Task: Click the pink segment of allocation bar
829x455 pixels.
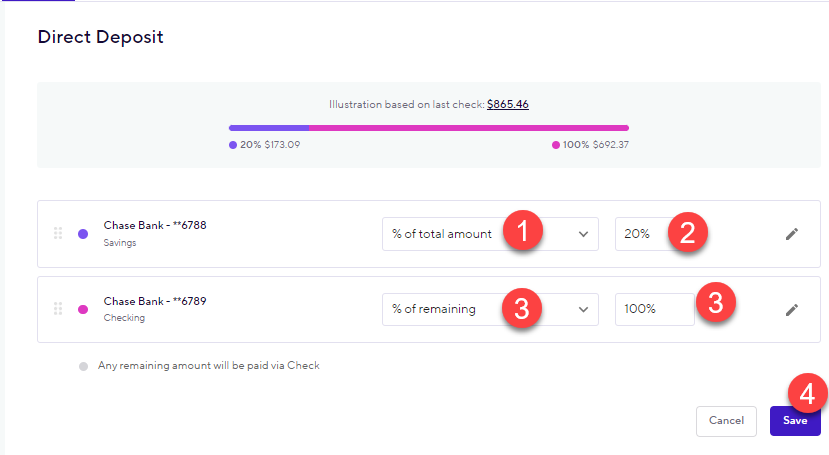Action: tap(469, 128)
